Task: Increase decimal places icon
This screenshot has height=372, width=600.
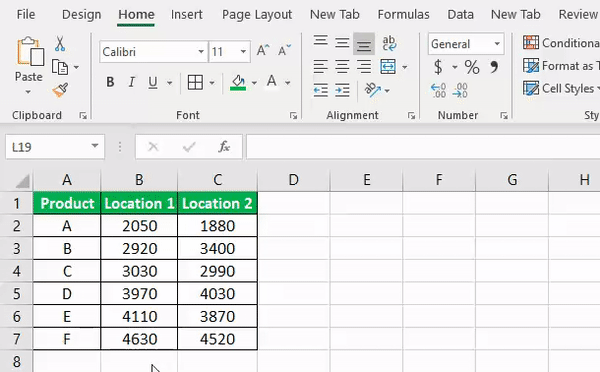Action: click(439, 91)
